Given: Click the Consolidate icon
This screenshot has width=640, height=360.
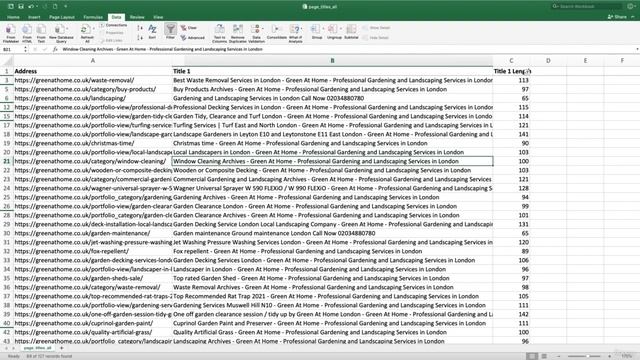Looking at the screenshot, I should tap(276, 29).
